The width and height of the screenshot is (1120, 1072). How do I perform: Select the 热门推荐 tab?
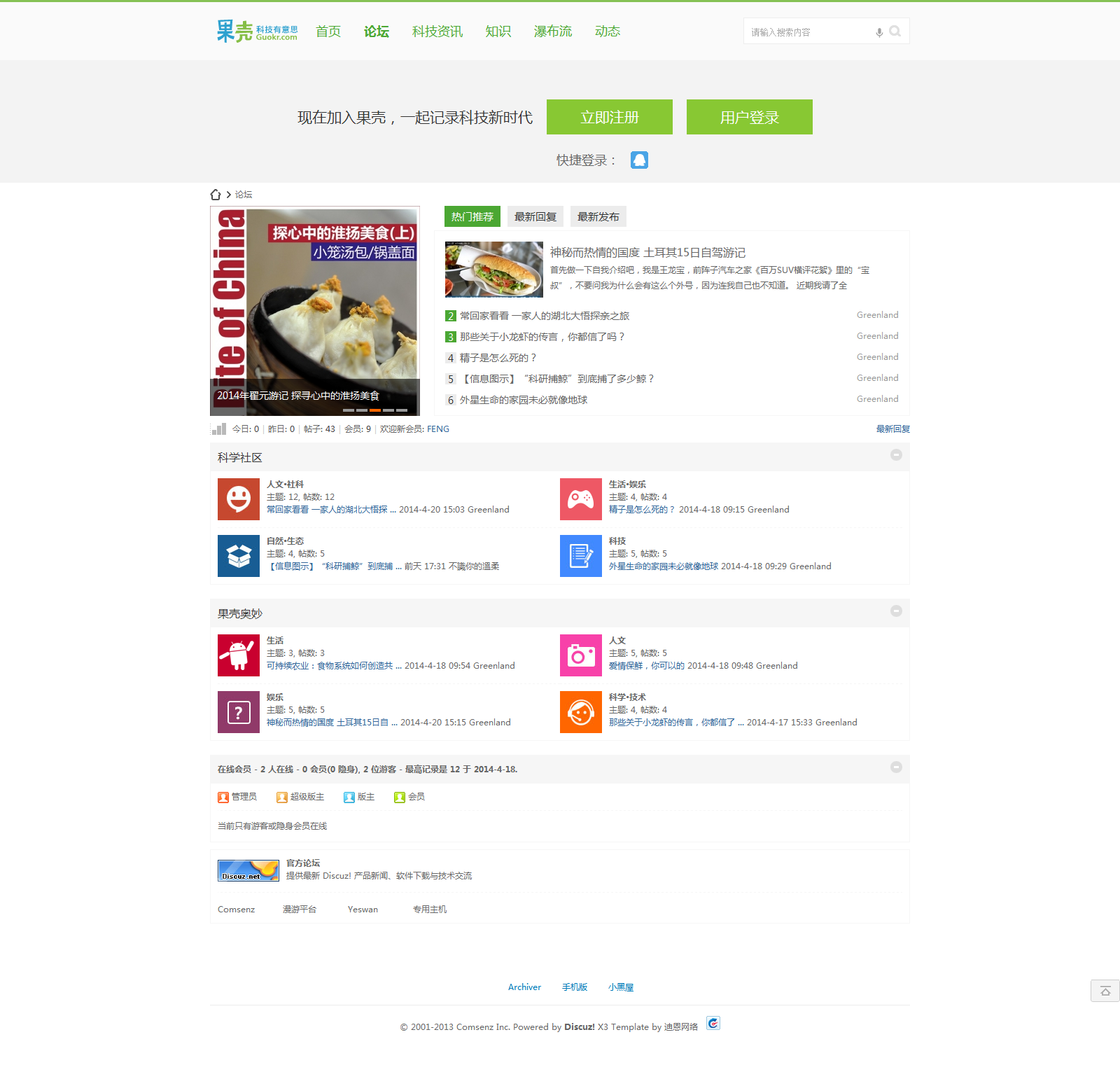pos(472,217)
